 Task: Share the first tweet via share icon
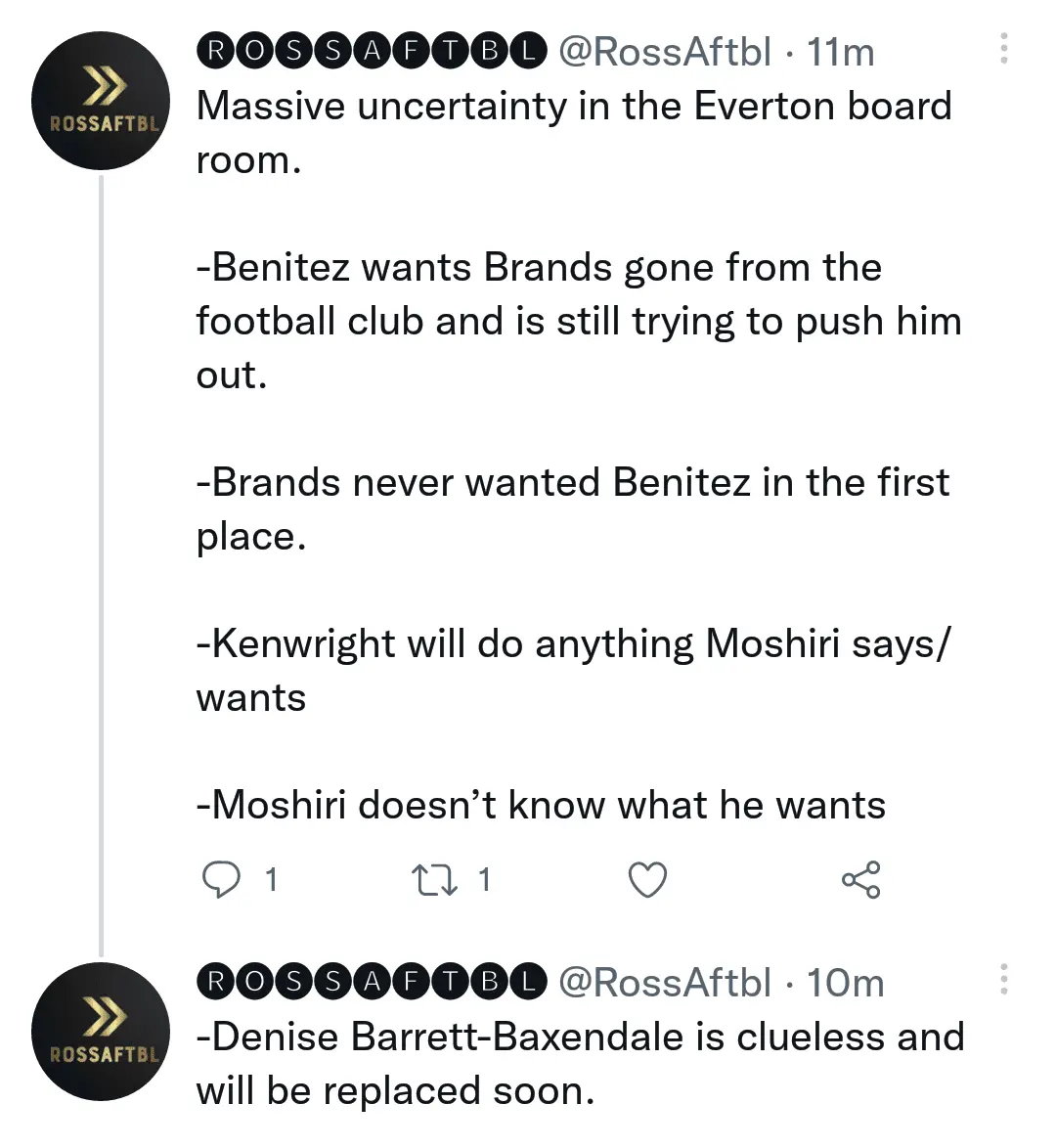[x=860, y=880]
